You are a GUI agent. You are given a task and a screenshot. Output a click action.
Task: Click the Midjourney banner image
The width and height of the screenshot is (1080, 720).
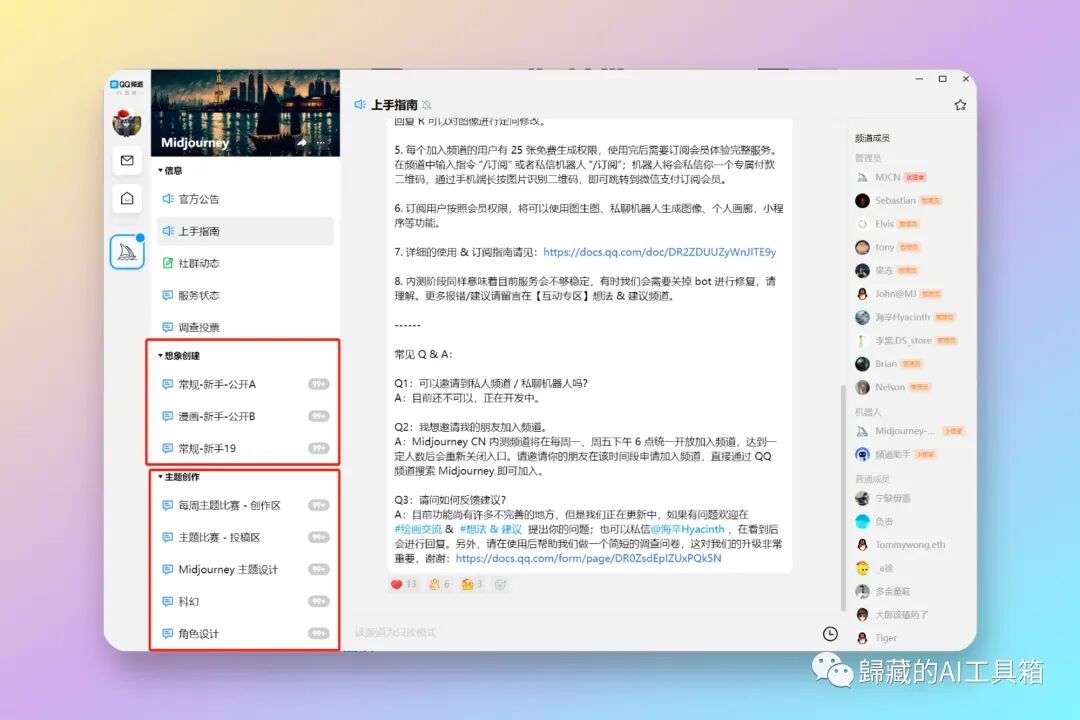coord(245,113)
